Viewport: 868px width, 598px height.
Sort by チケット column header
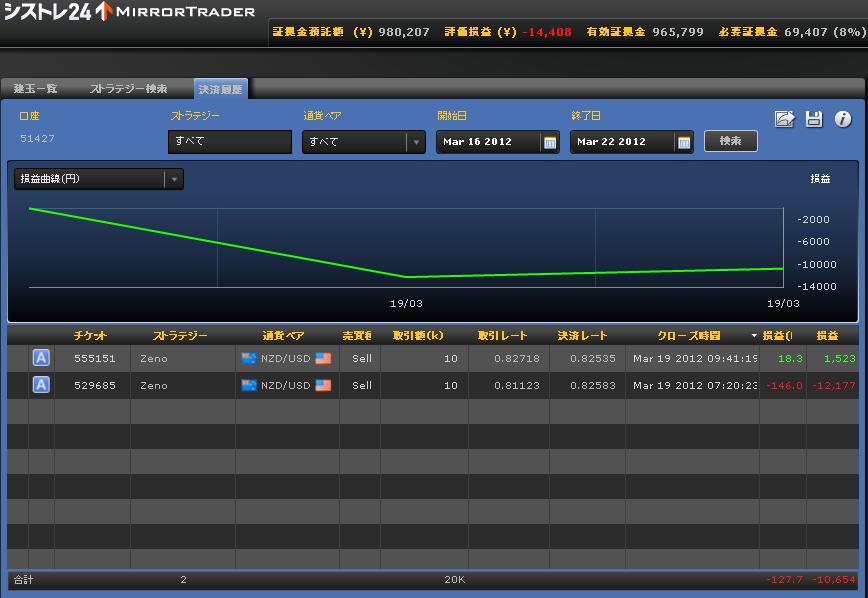[91, 336]
